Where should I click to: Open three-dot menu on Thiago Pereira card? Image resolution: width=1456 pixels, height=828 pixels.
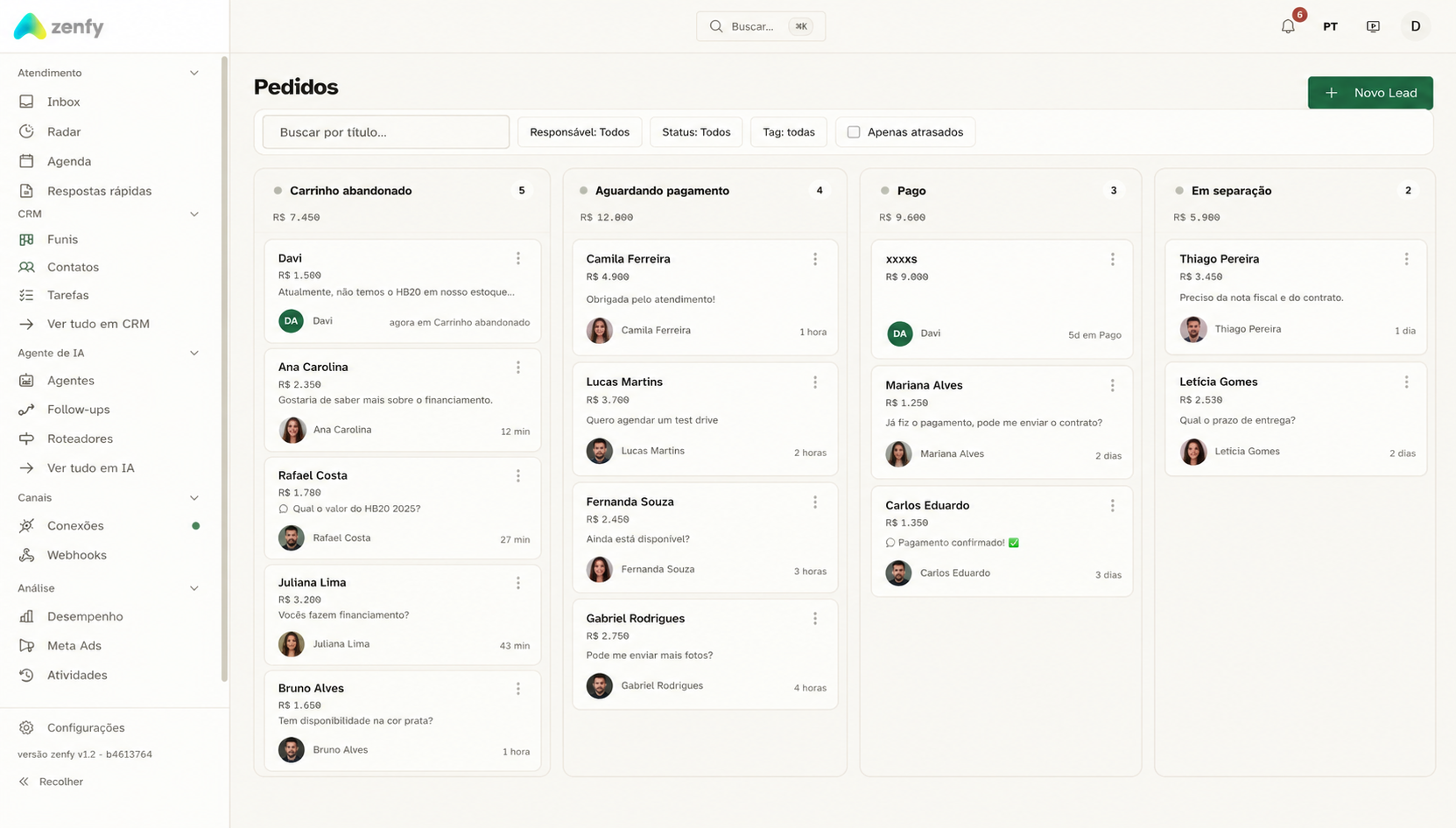tap(1407, 259)
